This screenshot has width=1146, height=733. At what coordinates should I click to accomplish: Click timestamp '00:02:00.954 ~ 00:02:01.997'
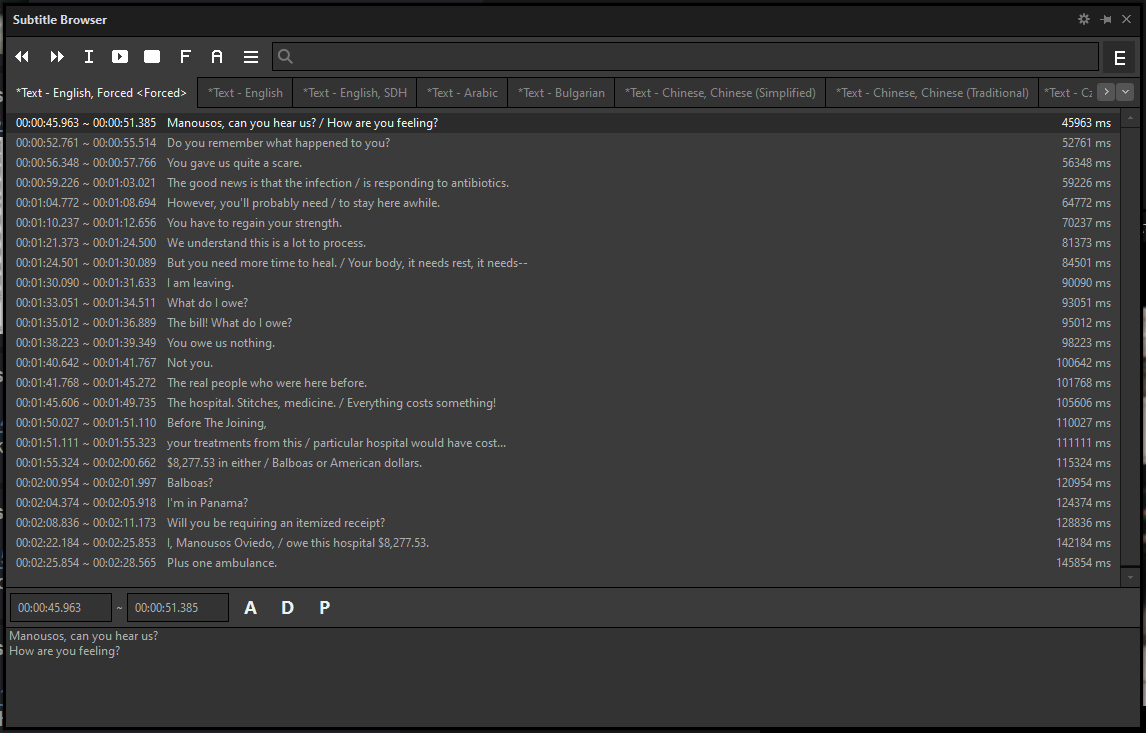[86, 482]
